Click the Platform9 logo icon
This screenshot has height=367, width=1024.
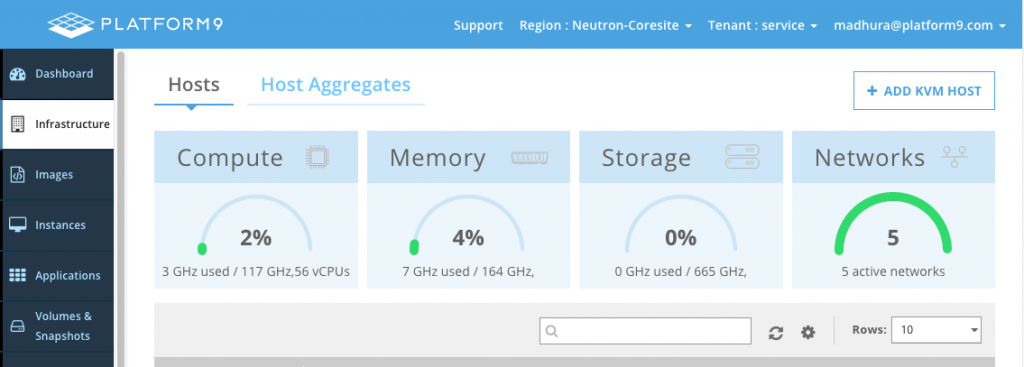tap(71, 25)
